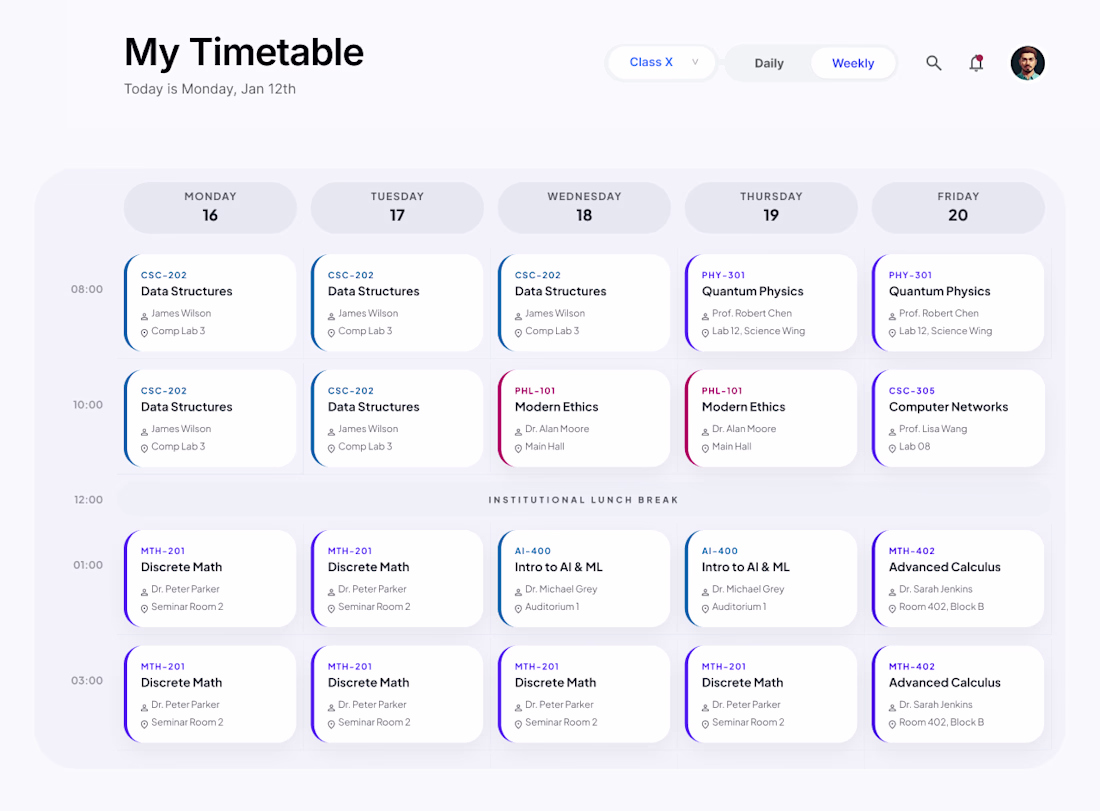Switch to Weekly view
The width and height of the screenshot is (1100, 811).
pos(853,63)
